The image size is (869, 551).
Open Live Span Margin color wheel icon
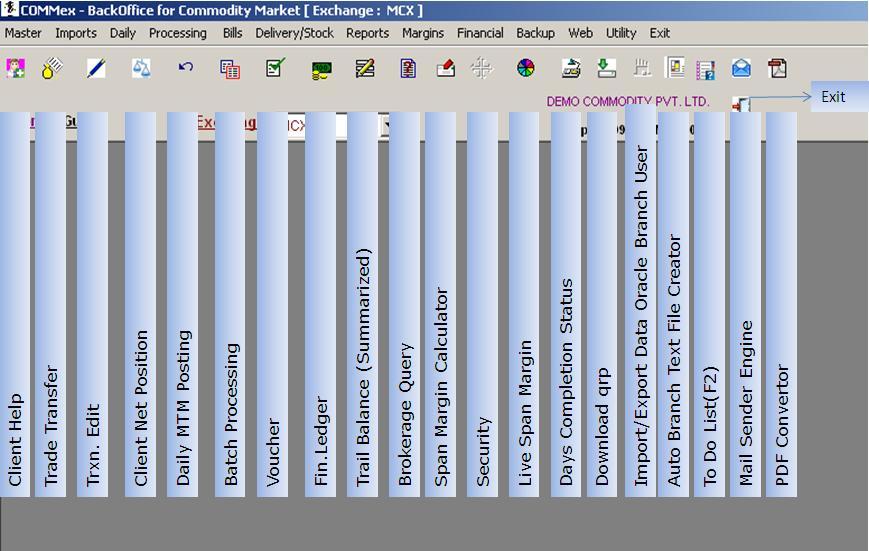point(526,68)
